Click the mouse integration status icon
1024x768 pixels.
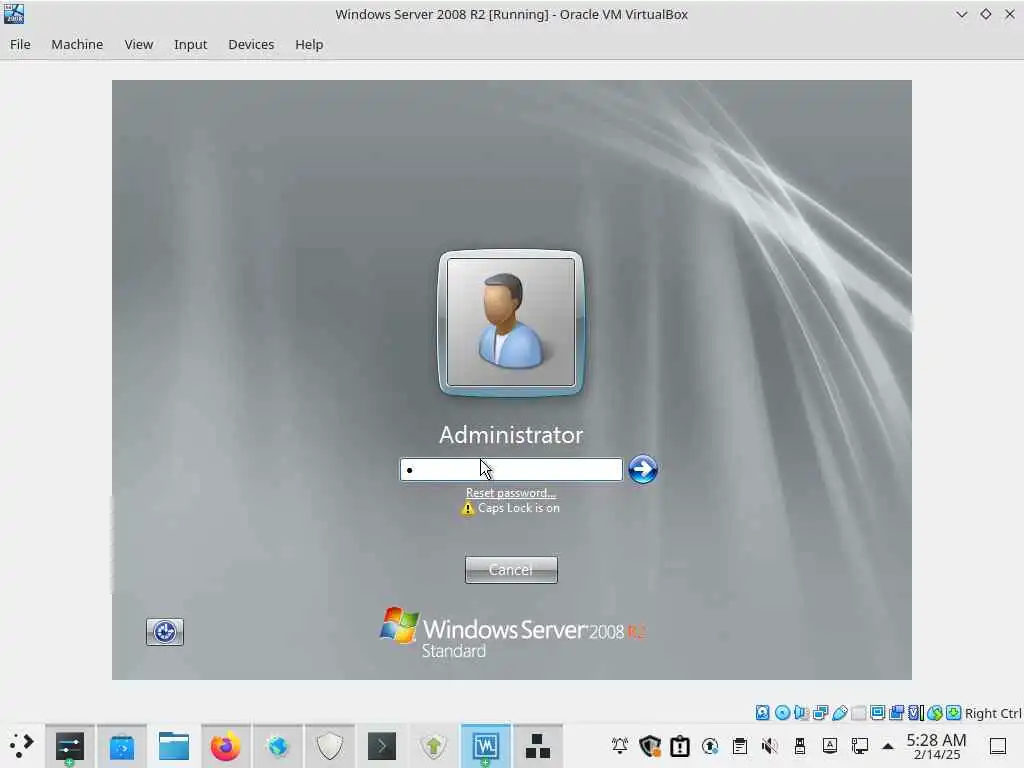click(x=935, y=712)
